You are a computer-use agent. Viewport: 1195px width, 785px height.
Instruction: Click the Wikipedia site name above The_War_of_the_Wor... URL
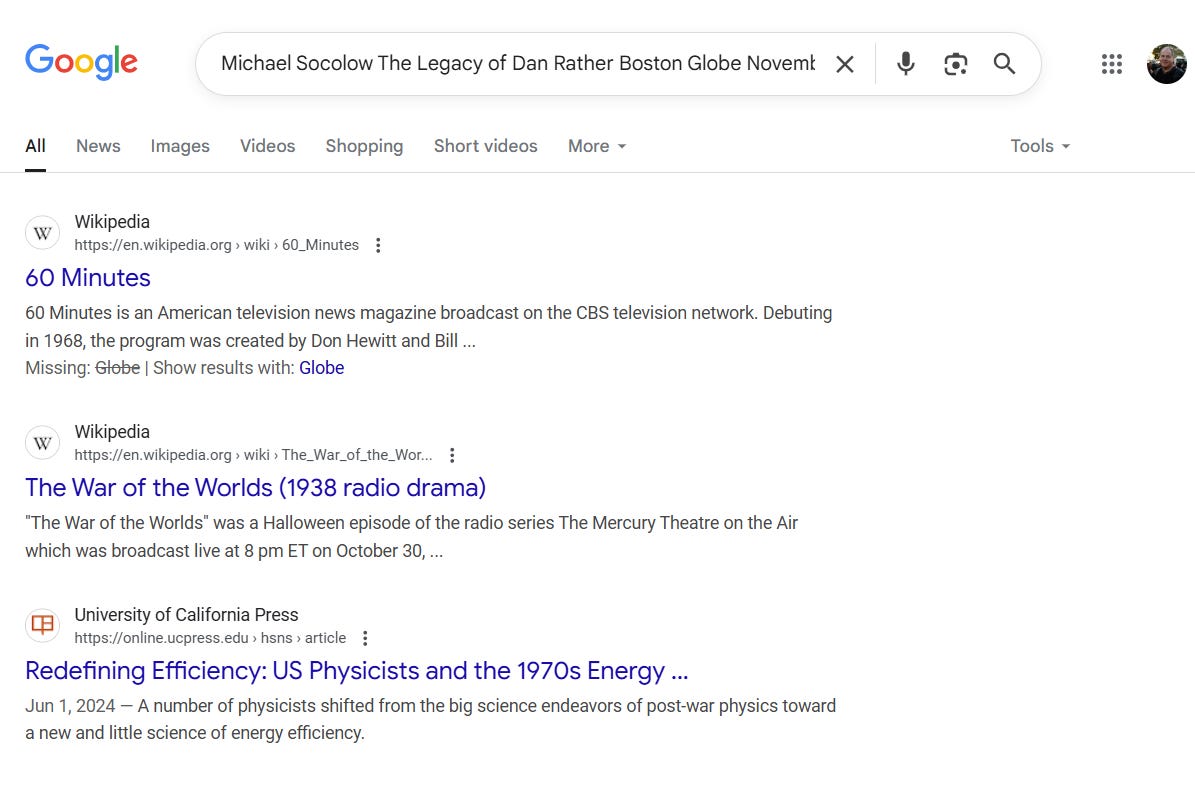click(112, 431)
